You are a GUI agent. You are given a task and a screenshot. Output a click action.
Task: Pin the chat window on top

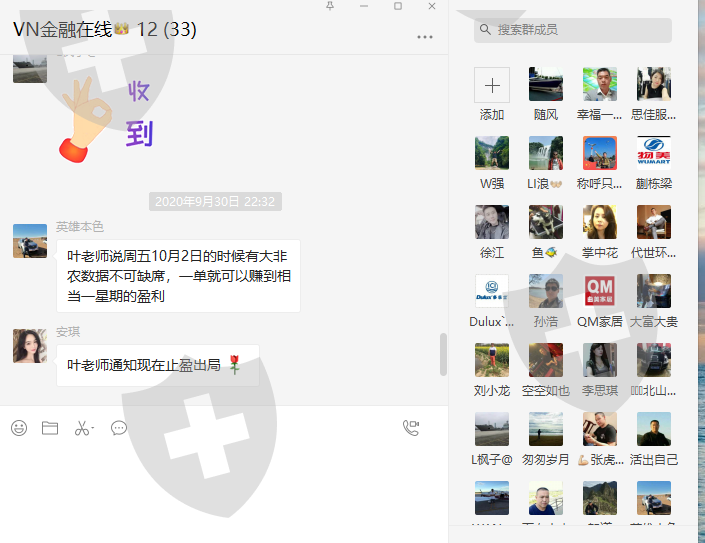coord(330,6)
